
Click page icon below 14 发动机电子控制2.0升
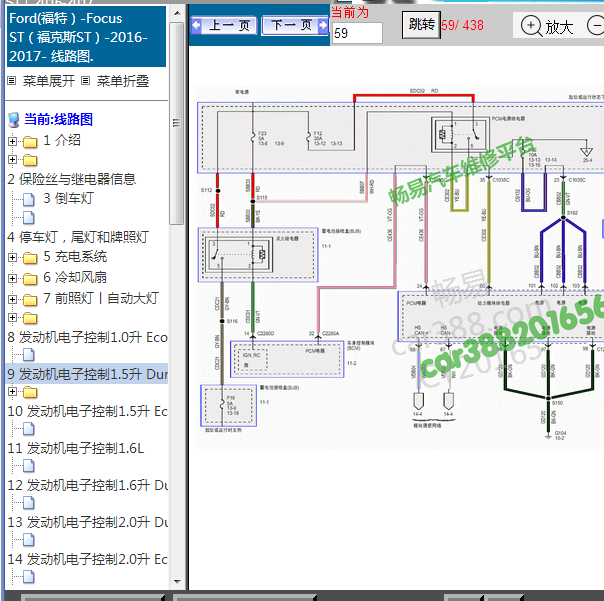pos(29,577)
